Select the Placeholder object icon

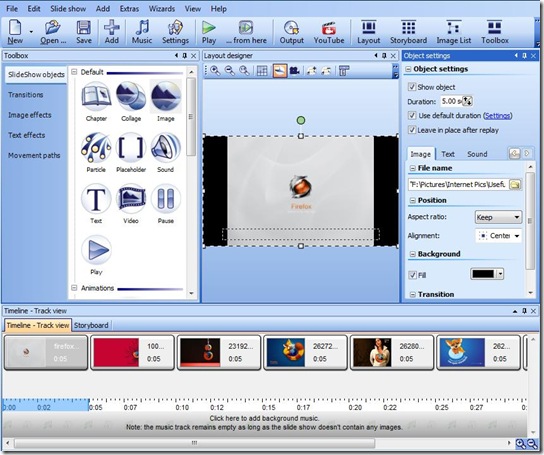131,148
